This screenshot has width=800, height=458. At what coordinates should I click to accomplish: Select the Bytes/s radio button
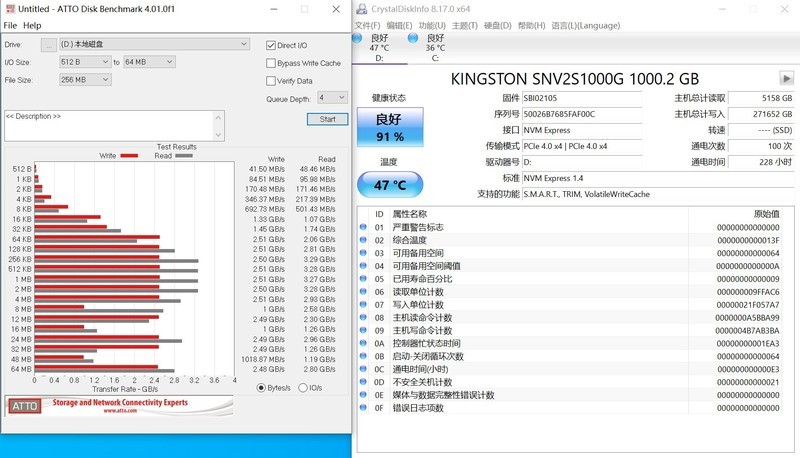tap(261, 388)
